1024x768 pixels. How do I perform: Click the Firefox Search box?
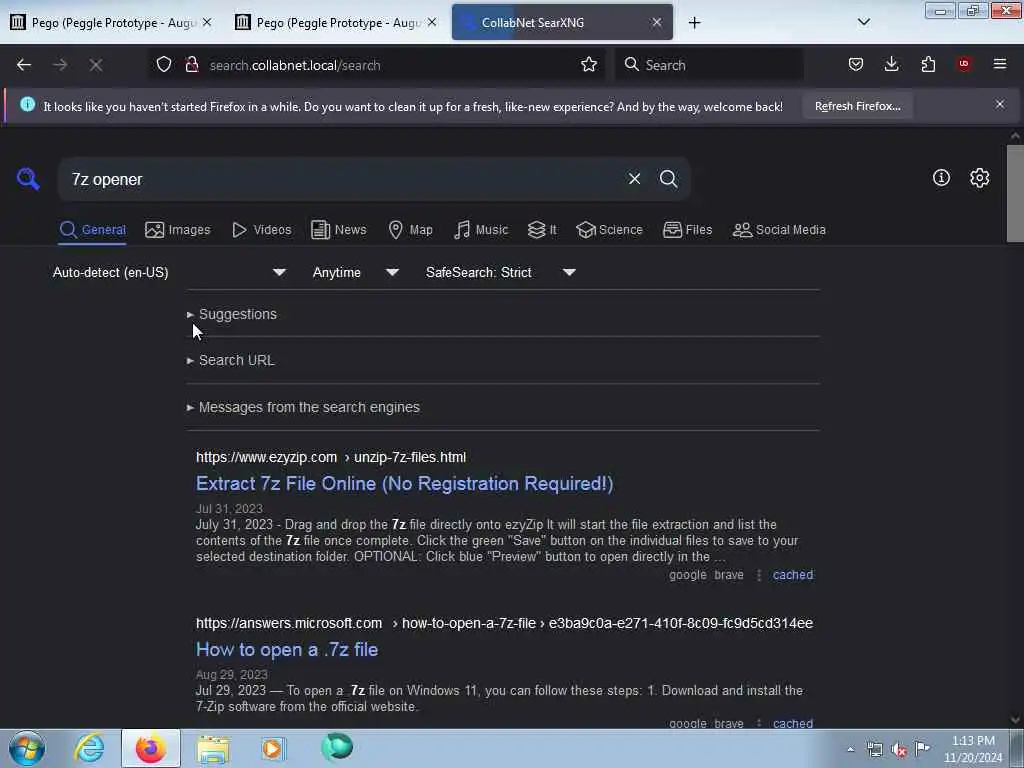coord(709,65)
